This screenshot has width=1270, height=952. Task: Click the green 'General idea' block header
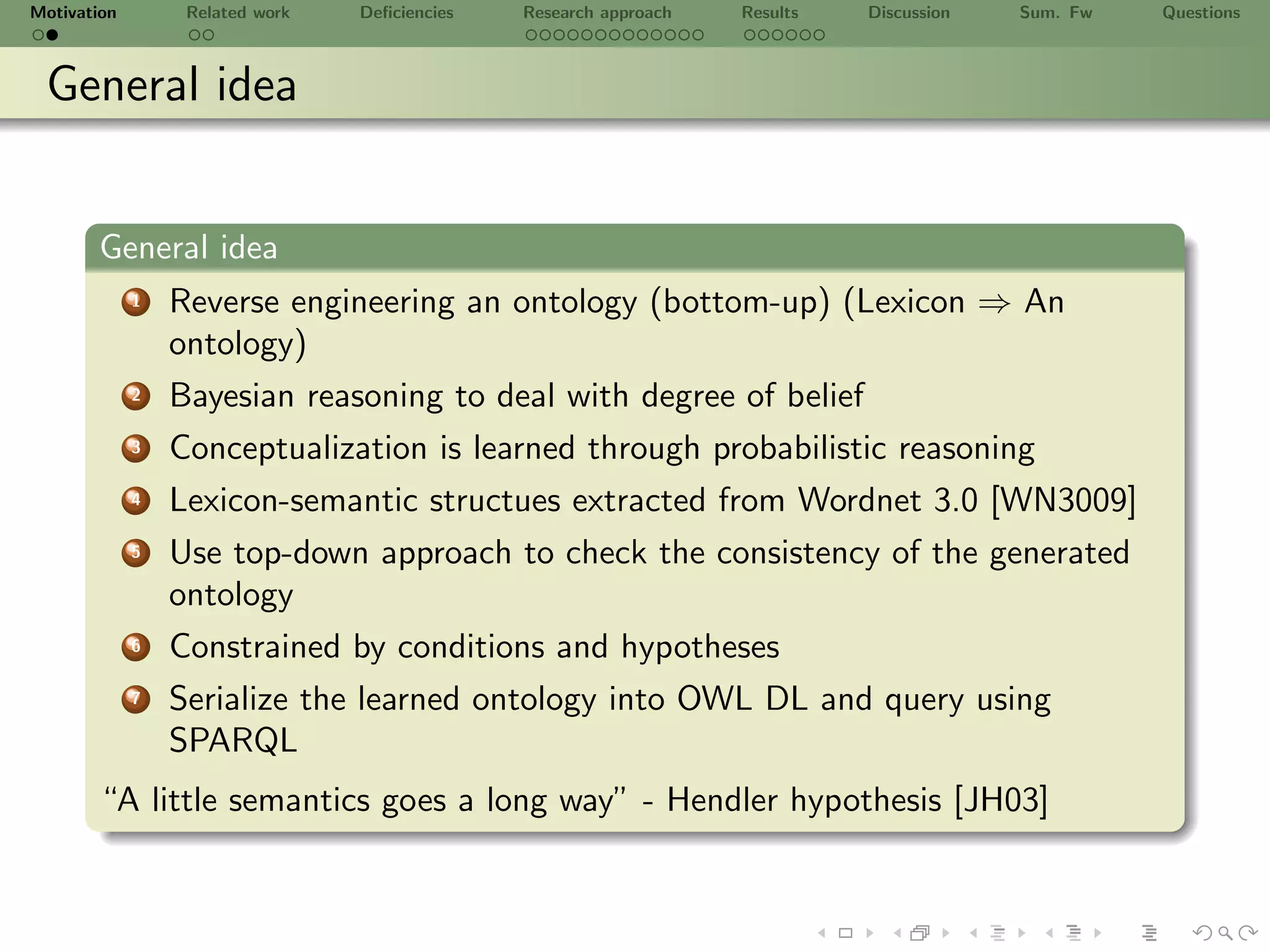tap(634, 247)
